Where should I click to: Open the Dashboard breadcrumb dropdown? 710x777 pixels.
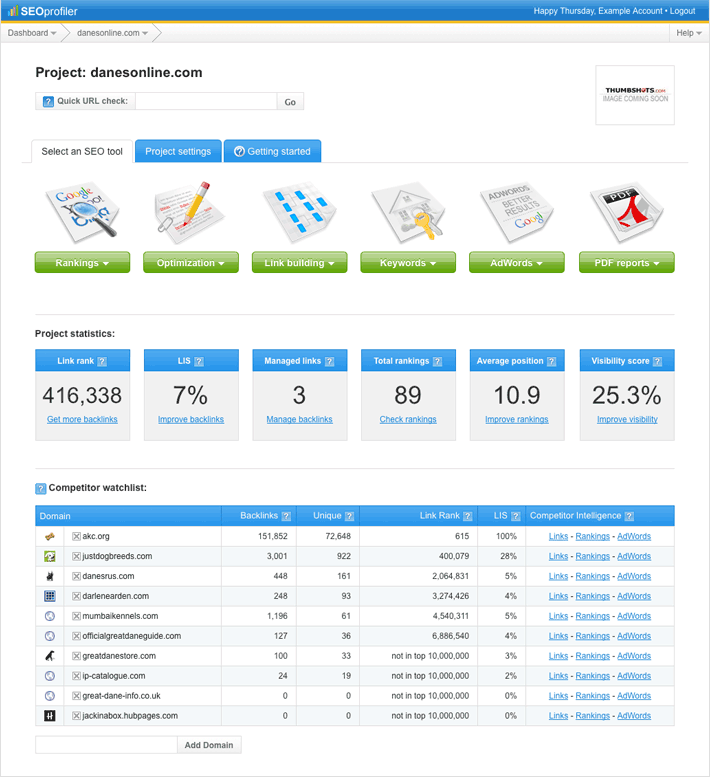pos(32,33)
